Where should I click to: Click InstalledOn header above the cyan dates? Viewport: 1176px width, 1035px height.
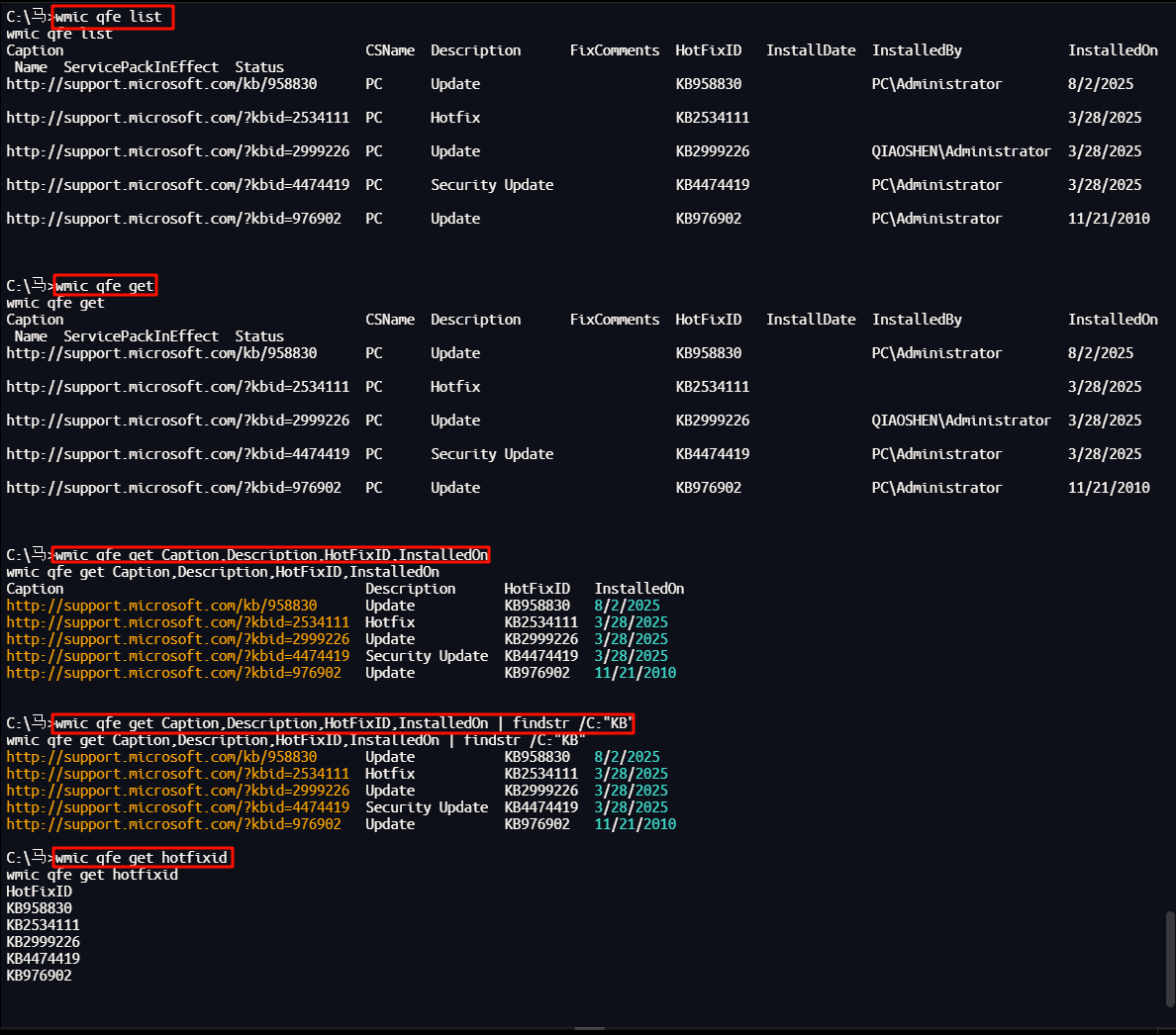coord(638,589)
